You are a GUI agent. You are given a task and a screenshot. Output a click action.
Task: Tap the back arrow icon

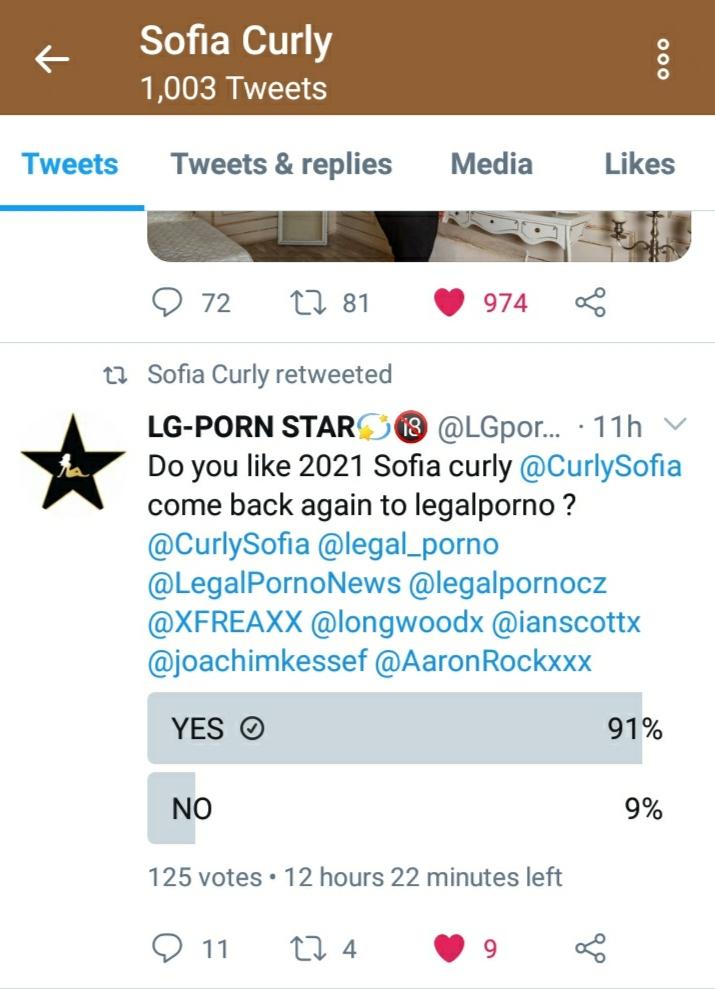pyautogui.click(x=52, y=60)
